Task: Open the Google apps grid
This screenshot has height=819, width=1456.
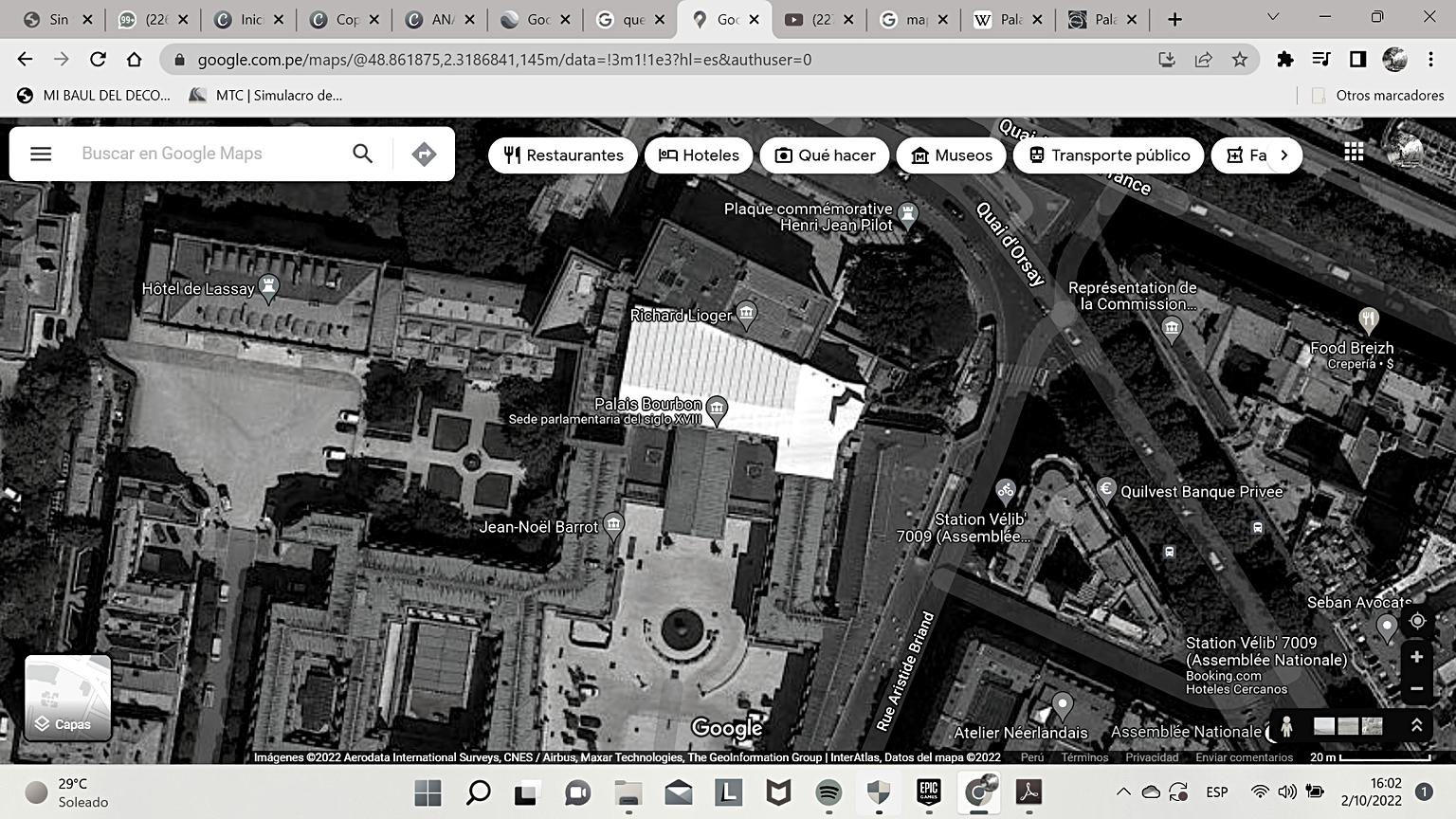Action: pyautogui.click(x=1354, y=153)
